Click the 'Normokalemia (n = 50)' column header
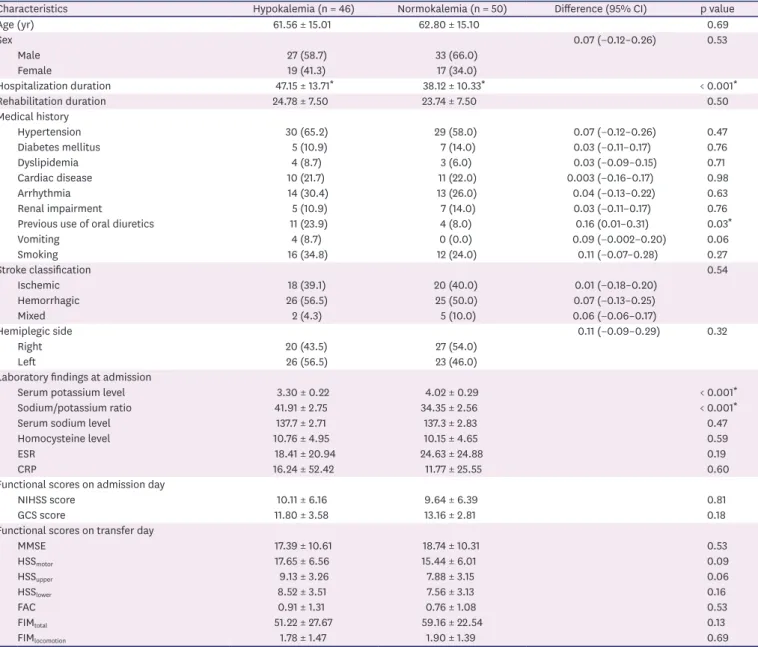 point(452,9)
